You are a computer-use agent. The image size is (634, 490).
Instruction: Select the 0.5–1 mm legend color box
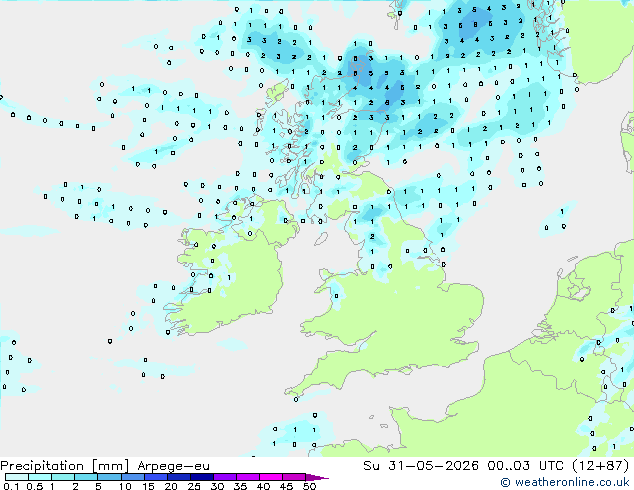click(40, 477)
